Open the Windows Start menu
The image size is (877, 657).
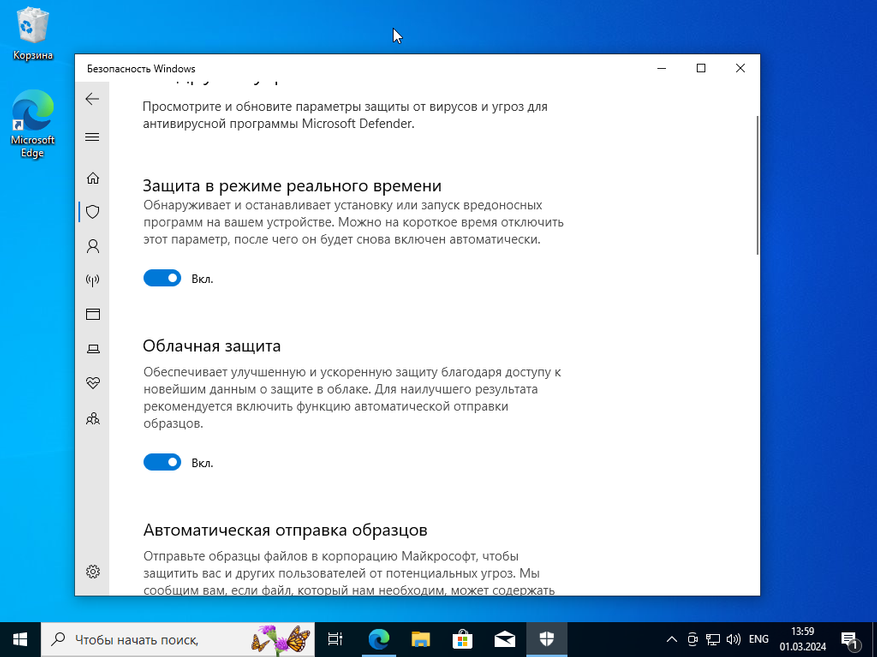[20, 639]
